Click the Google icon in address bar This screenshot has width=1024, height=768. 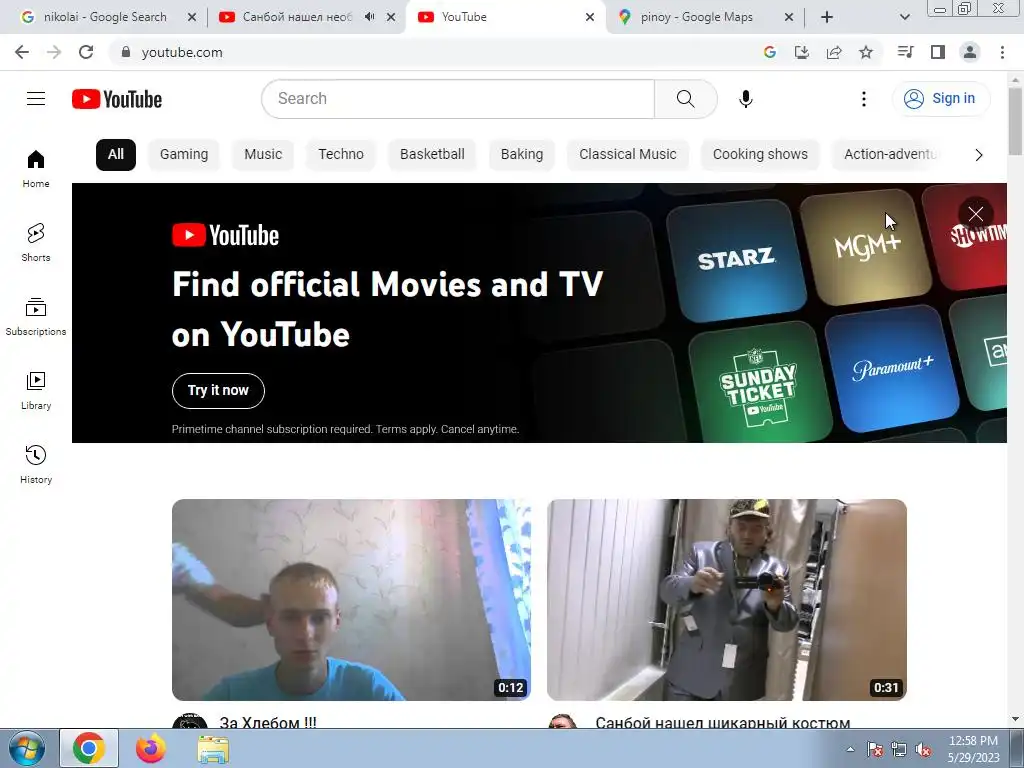[770, 52]
